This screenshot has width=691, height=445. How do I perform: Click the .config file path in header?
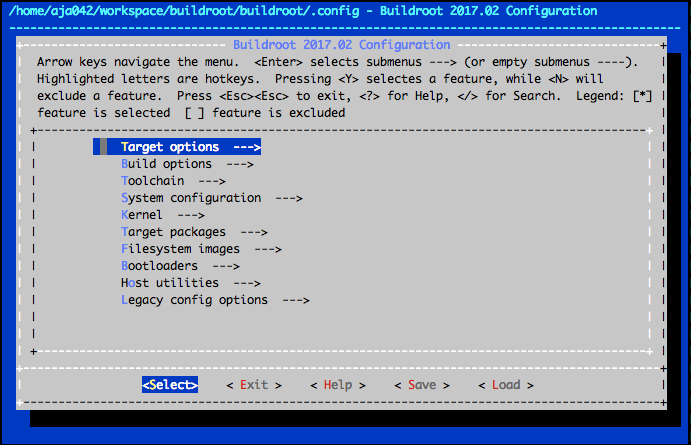(x=184, y=11)
